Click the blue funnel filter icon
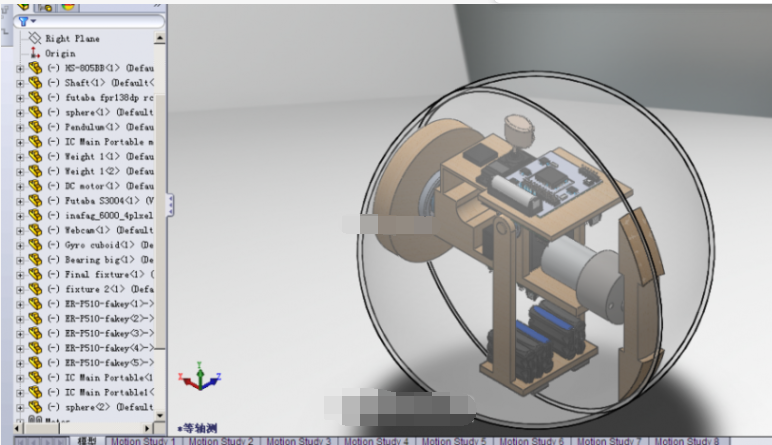This screenshot has width=772, height=445. click(x=23, y=21)
